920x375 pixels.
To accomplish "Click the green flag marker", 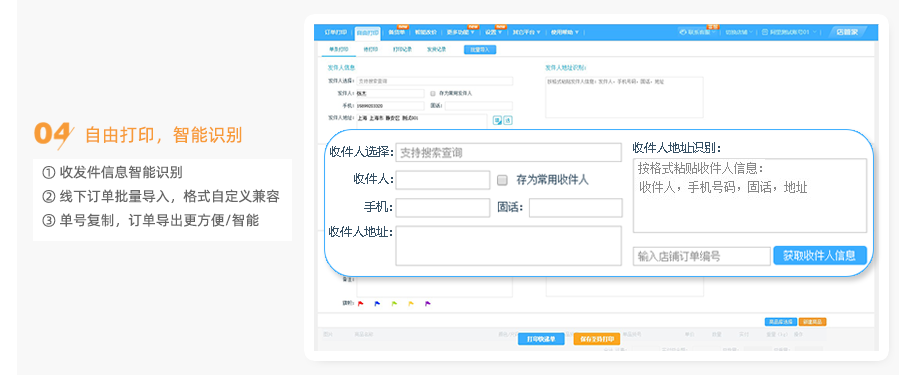I will 394,303.
